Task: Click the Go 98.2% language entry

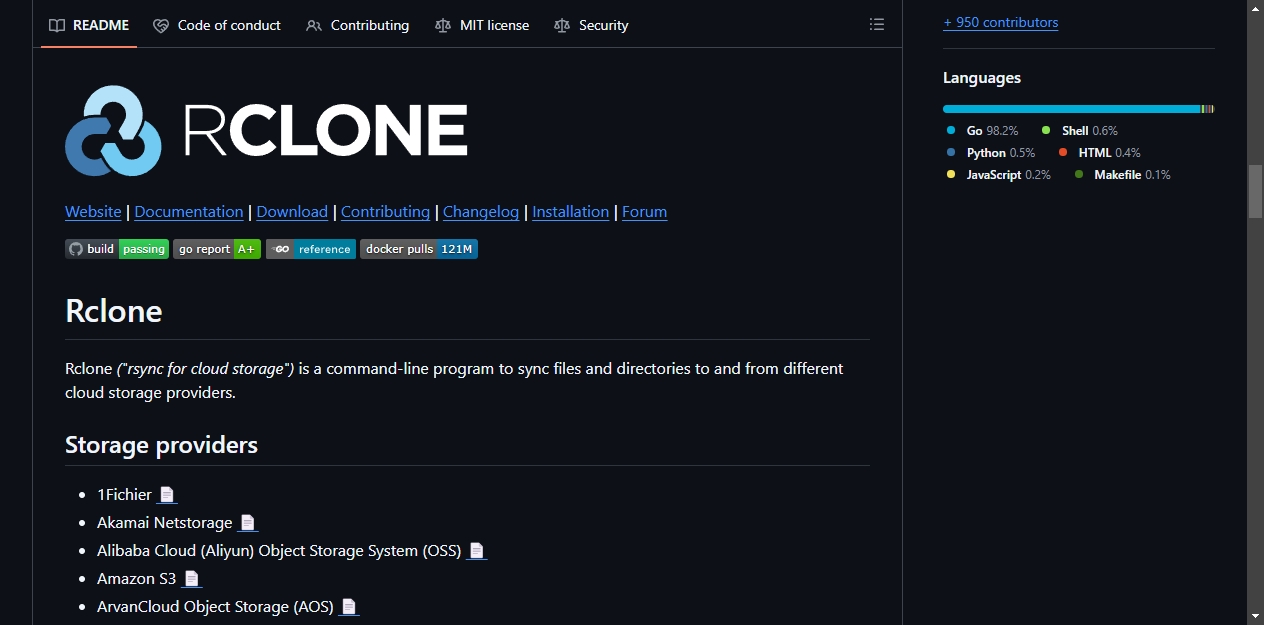Action: click(982, 131)
